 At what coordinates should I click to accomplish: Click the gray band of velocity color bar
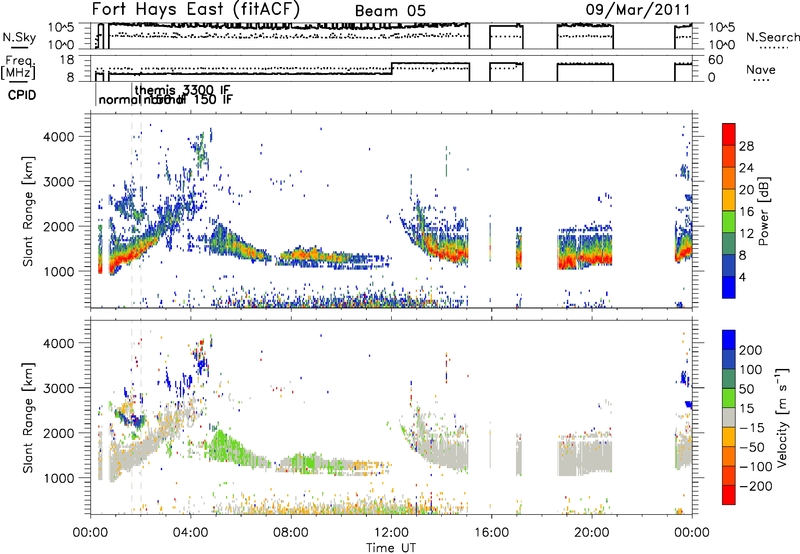coord(729,417)
